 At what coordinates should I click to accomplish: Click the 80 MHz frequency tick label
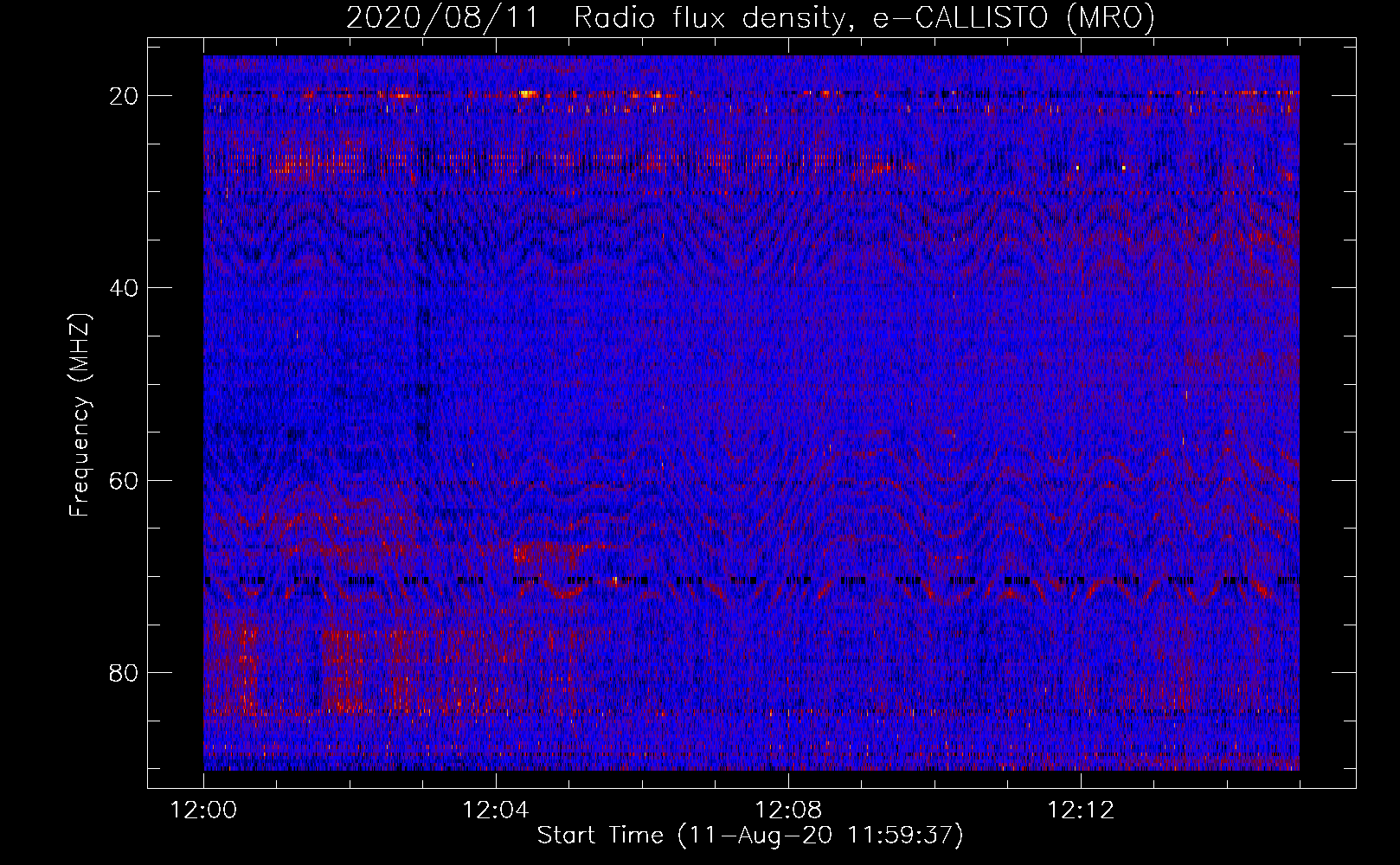click(x=125, y=673)
